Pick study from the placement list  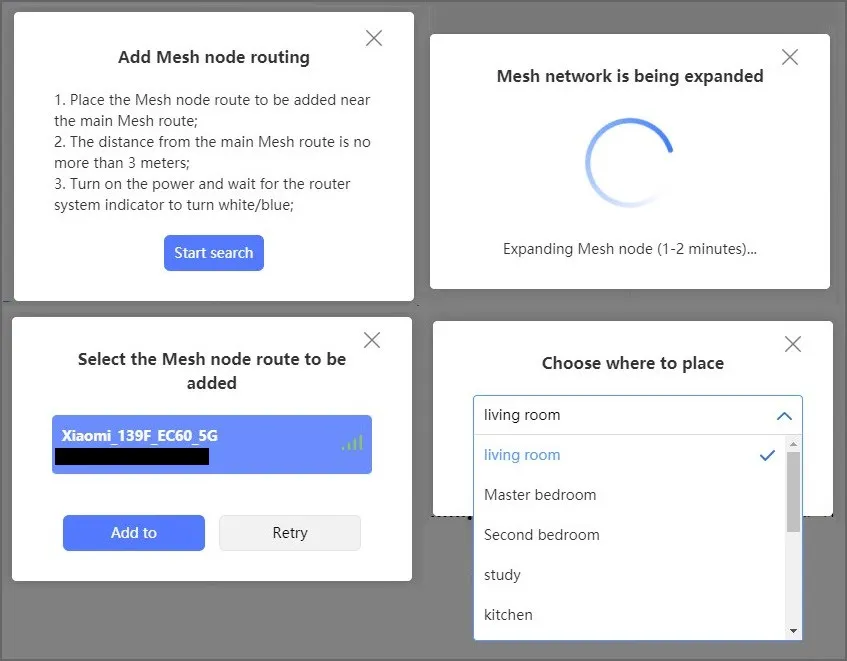503,575
